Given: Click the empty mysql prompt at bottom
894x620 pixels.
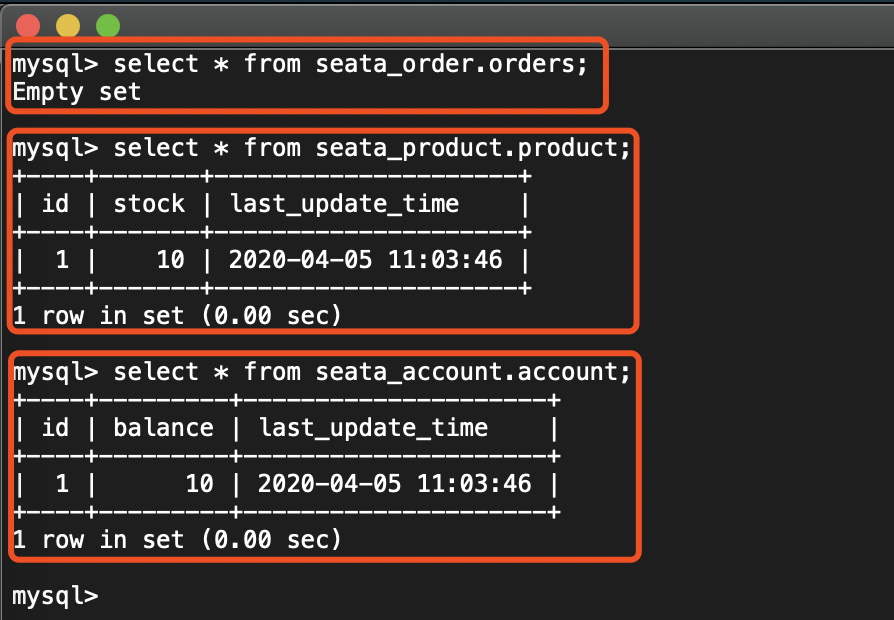Looking at the screenshot, I should 55,596.
